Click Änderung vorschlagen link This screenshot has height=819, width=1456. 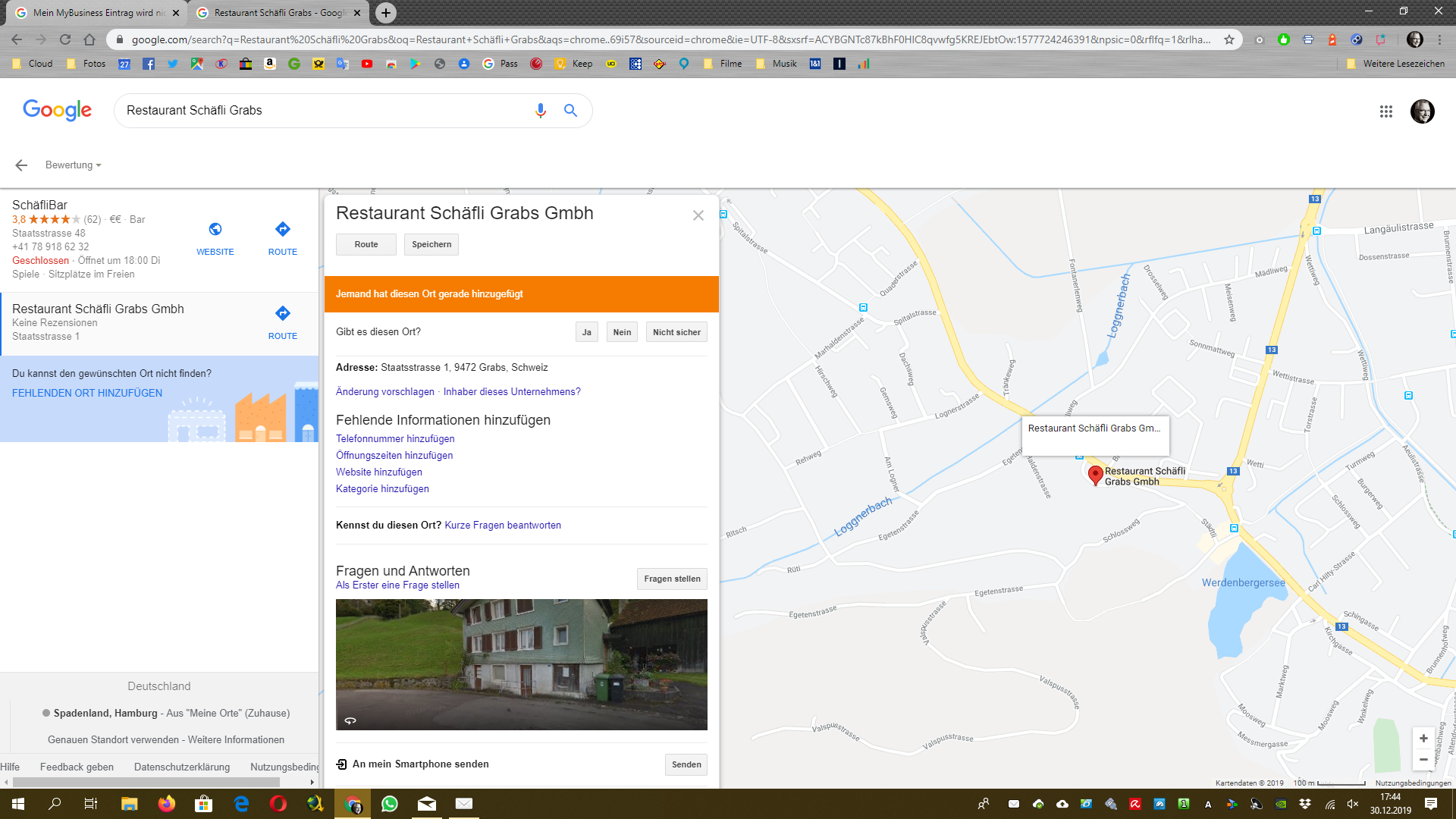385,392
